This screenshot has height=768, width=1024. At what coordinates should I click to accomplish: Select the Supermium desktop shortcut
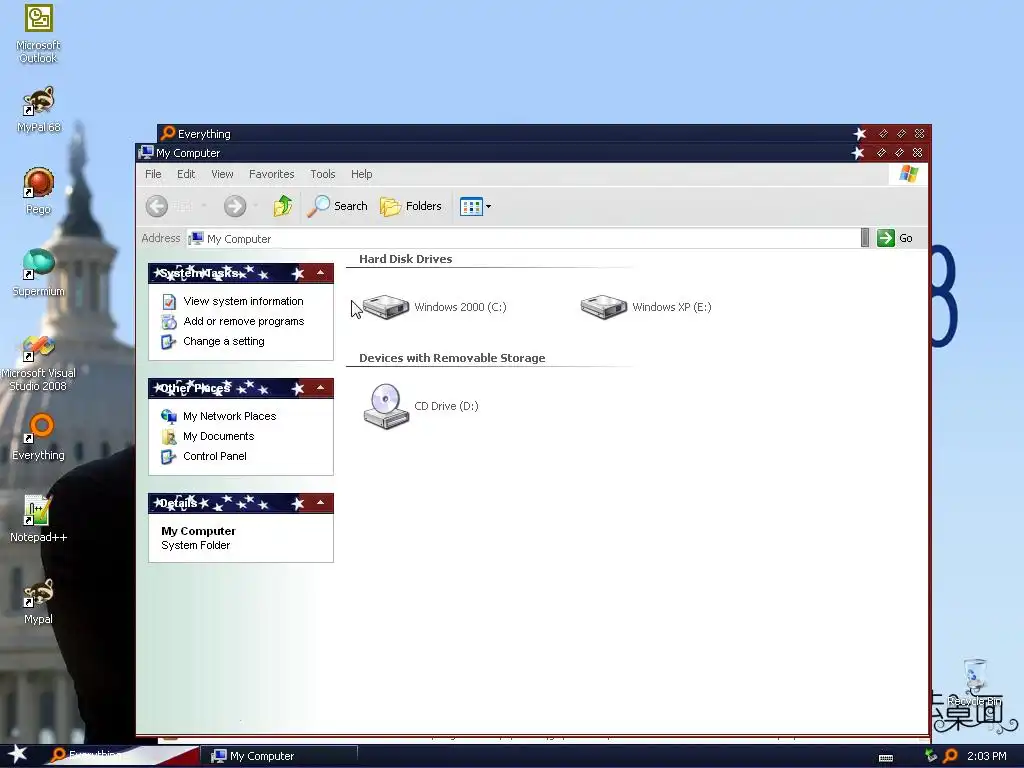[39, 272]
